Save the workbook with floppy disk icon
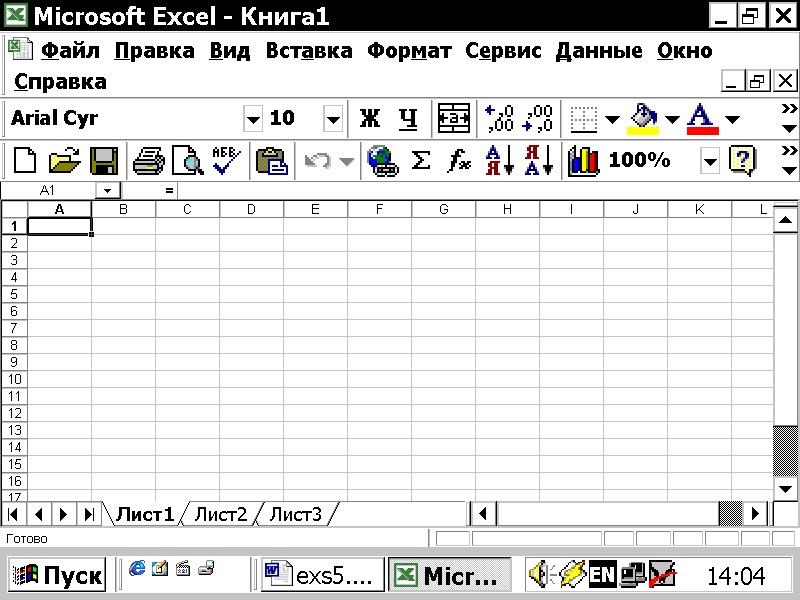Viewport: 800px width, 600px height. click(104, 160)
